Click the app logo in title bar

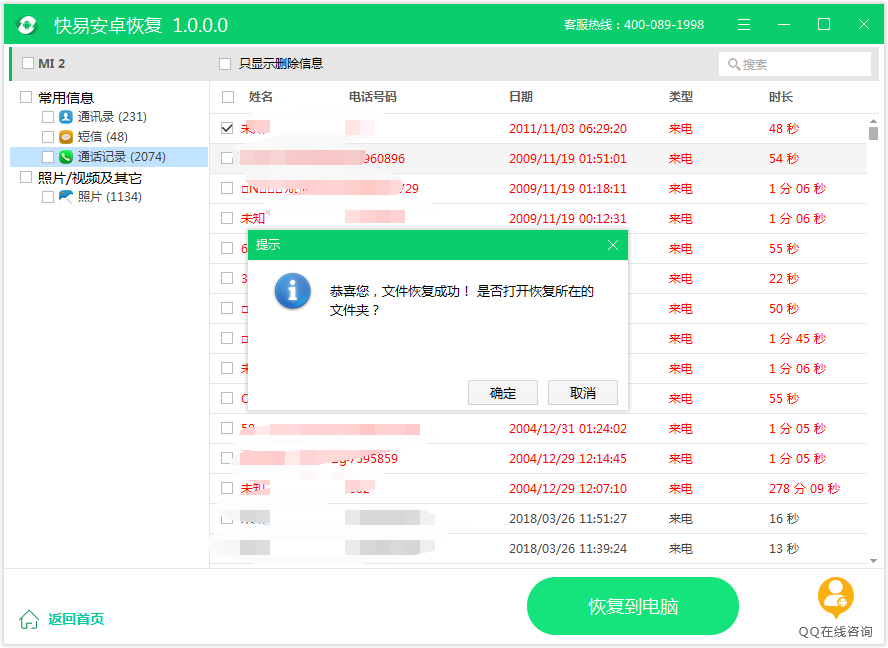(27, 25)
